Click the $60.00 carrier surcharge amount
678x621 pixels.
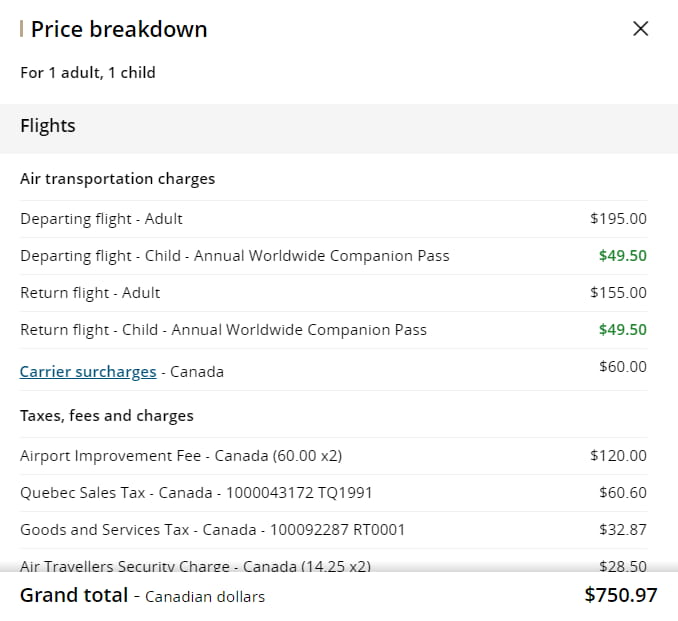point(622,367)
